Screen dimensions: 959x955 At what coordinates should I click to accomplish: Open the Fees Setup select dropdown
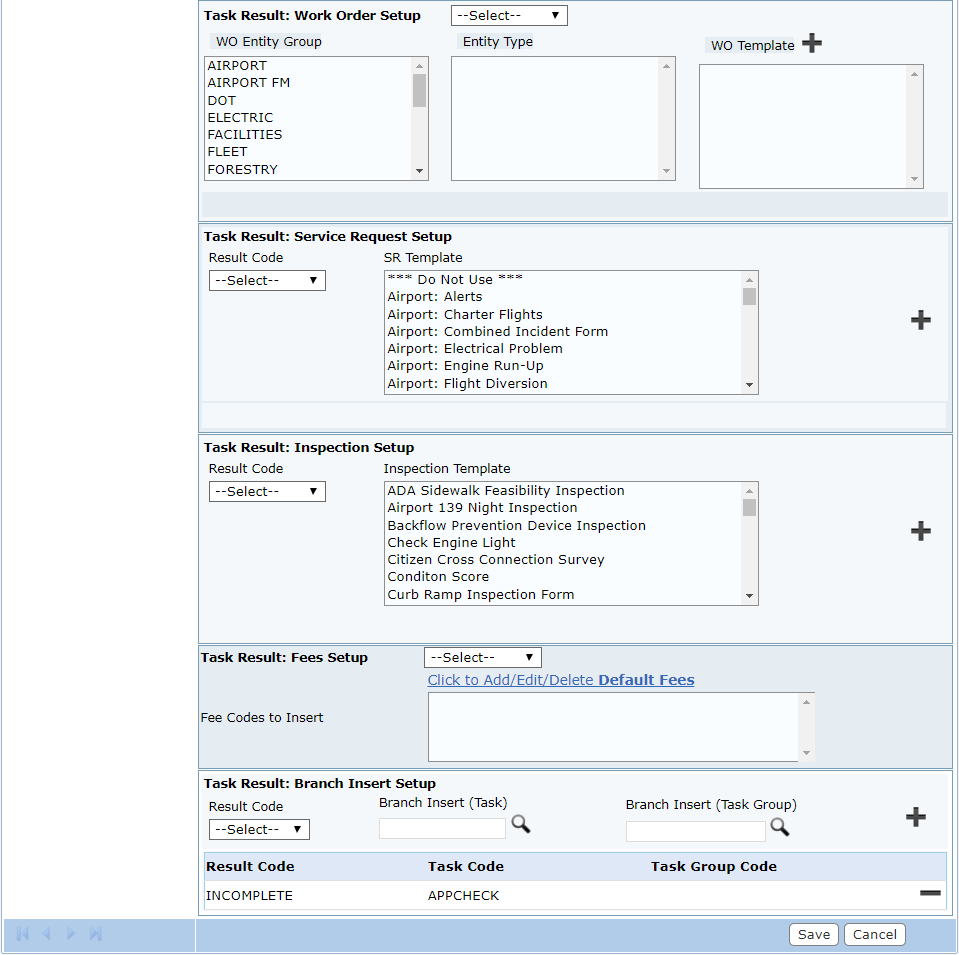click(x=482, y=657)
